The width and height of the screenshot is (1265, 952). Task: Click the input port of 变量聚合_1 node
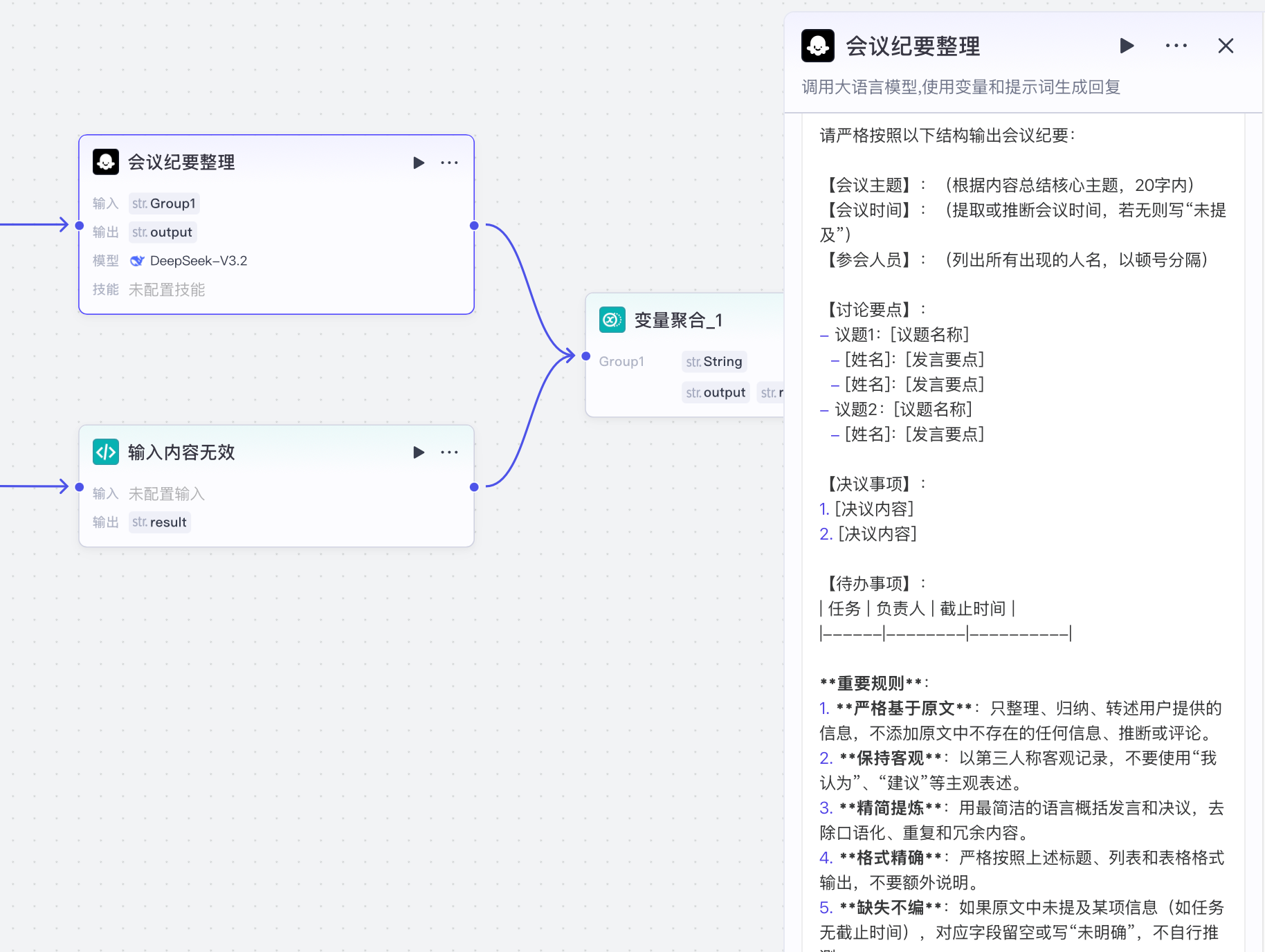(x=586, y=356)
